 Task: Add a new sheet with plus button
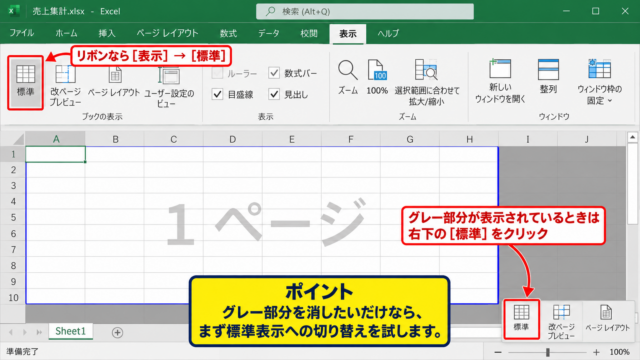click(117, 333)
